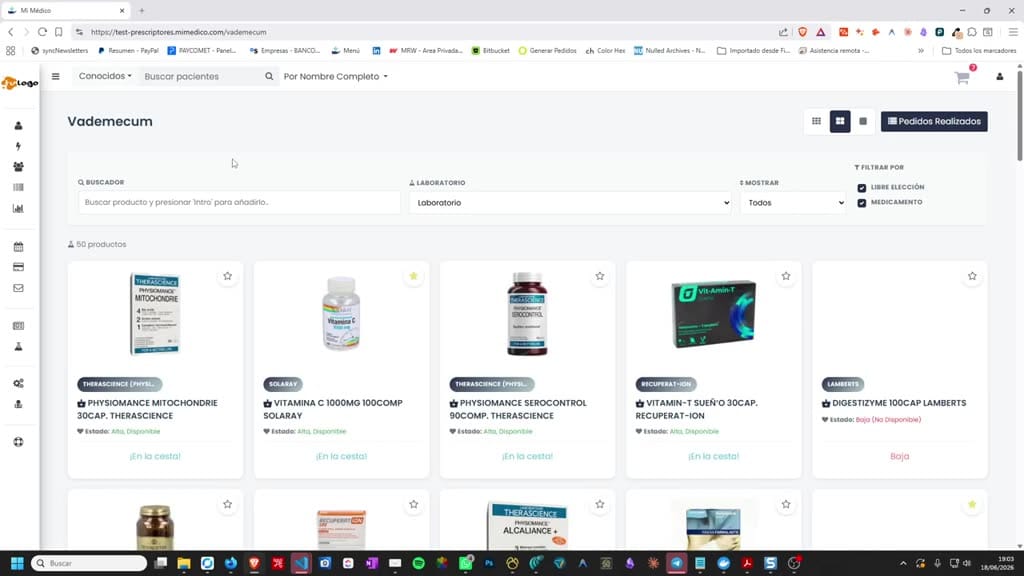1024x576 pixels.
Task: Click the Windows taskbar search box
Action: pyautogui.click(x=89, y=563)
